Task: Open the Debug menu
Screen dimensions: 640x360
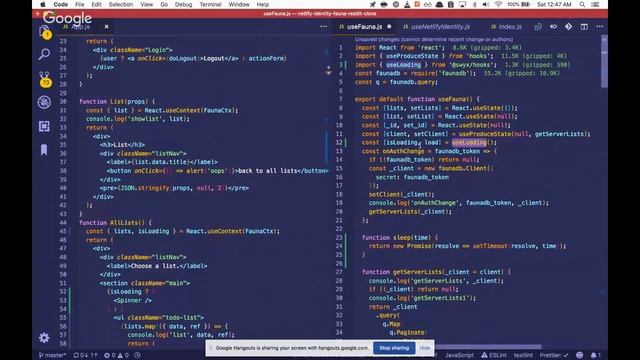Action: (183, 4)
